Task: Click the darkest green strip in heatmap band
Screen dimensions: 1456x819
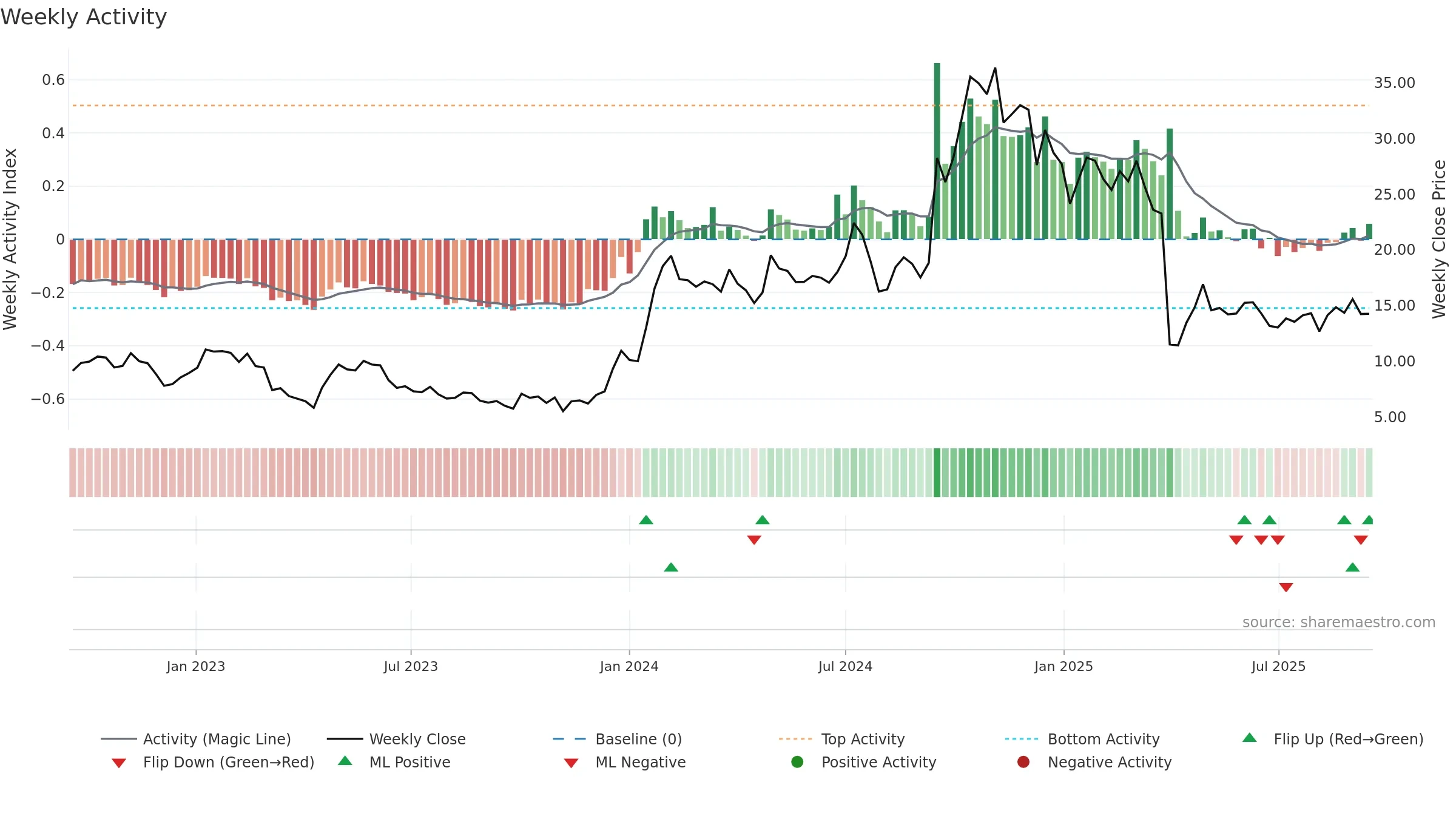Action: coord(937,473)
